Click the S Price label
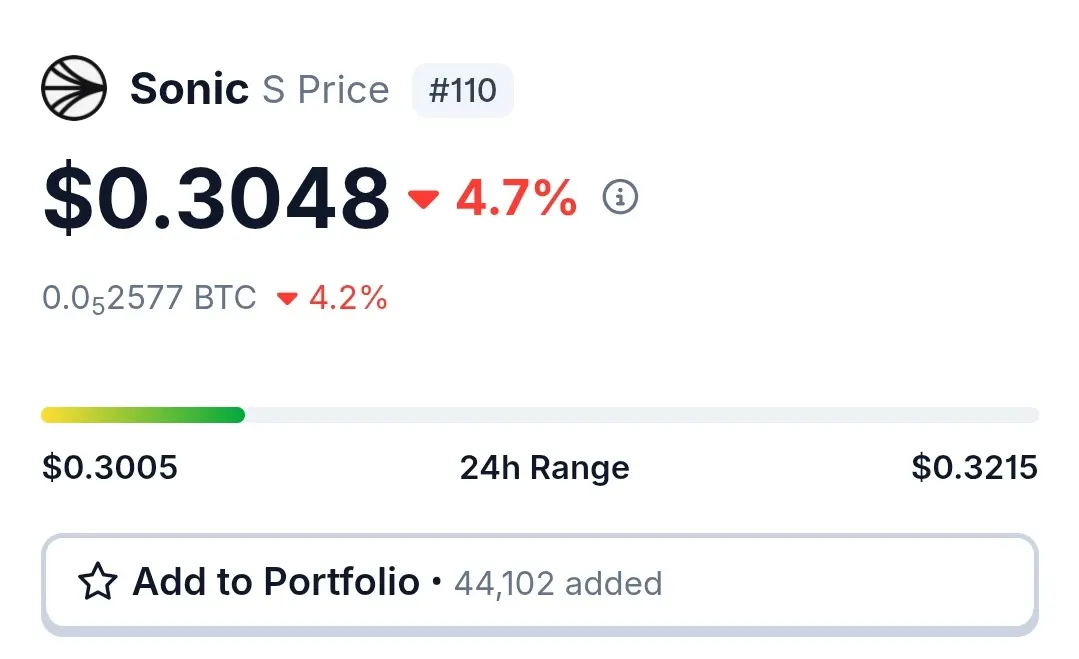This screenshot has height=659, width=1079. [325, 90]
